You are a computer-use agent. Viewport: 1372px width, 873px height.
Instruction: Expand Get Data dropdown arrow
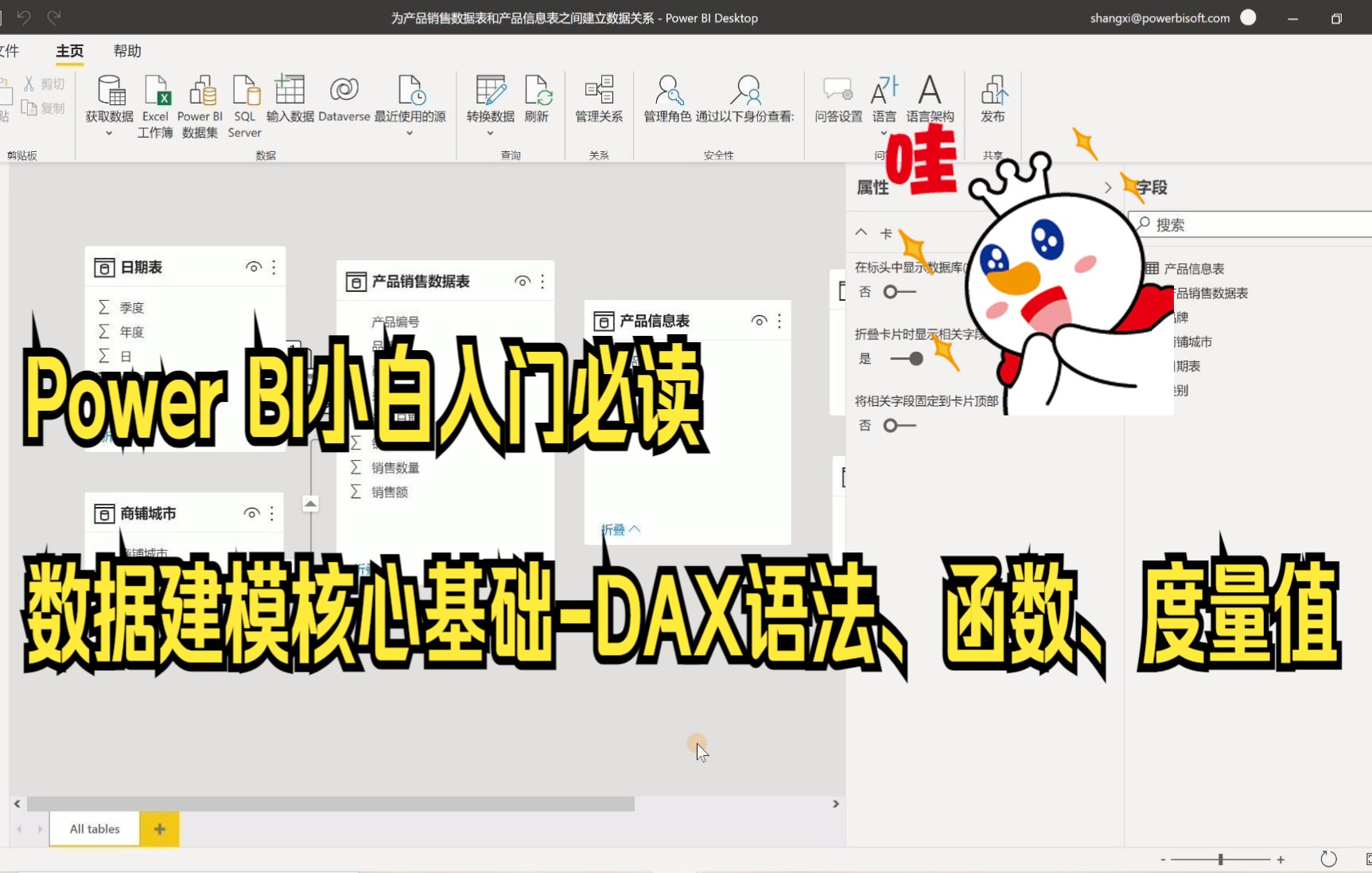pos(109,134)
